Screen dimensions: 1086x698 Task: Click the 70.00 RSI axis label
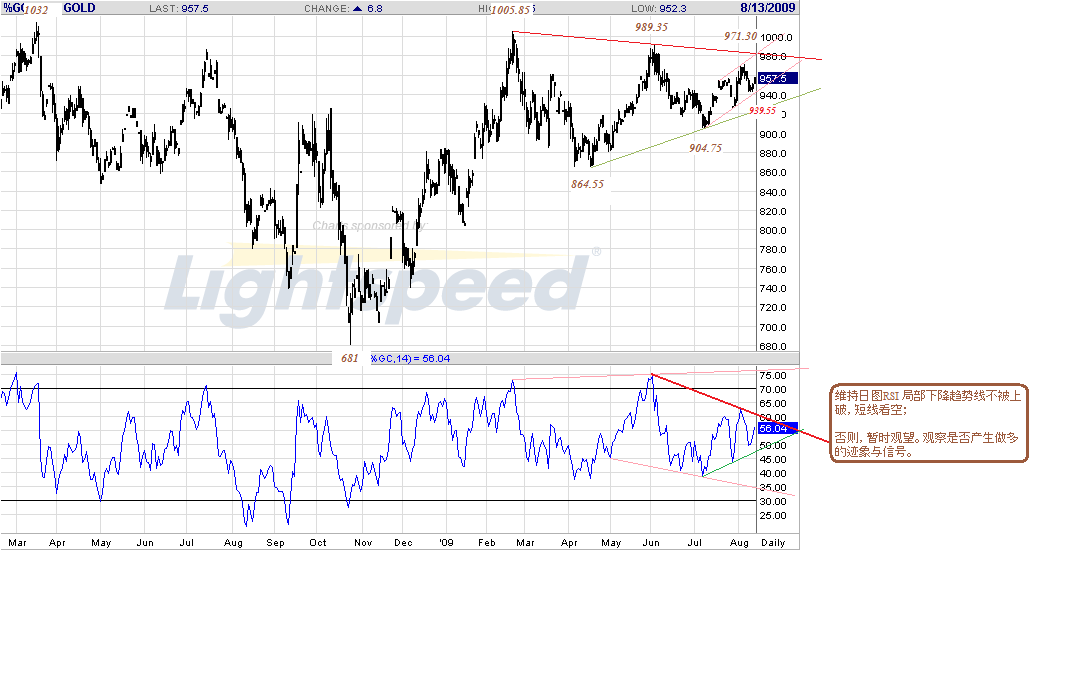point(773,390)
